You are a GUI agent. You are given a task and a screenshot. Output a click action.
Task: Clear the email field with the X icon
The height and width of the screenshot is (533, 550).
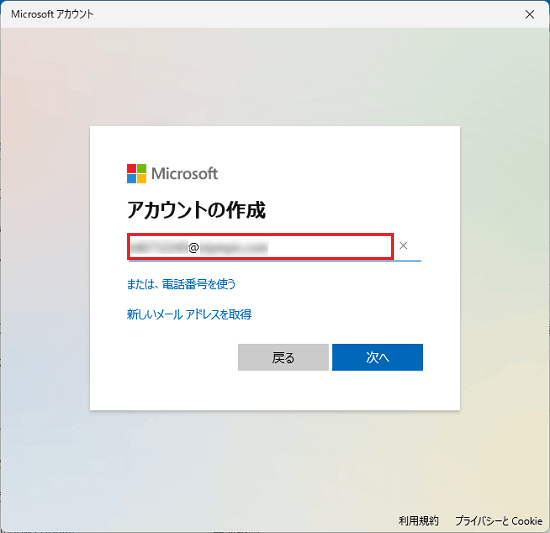403,246
